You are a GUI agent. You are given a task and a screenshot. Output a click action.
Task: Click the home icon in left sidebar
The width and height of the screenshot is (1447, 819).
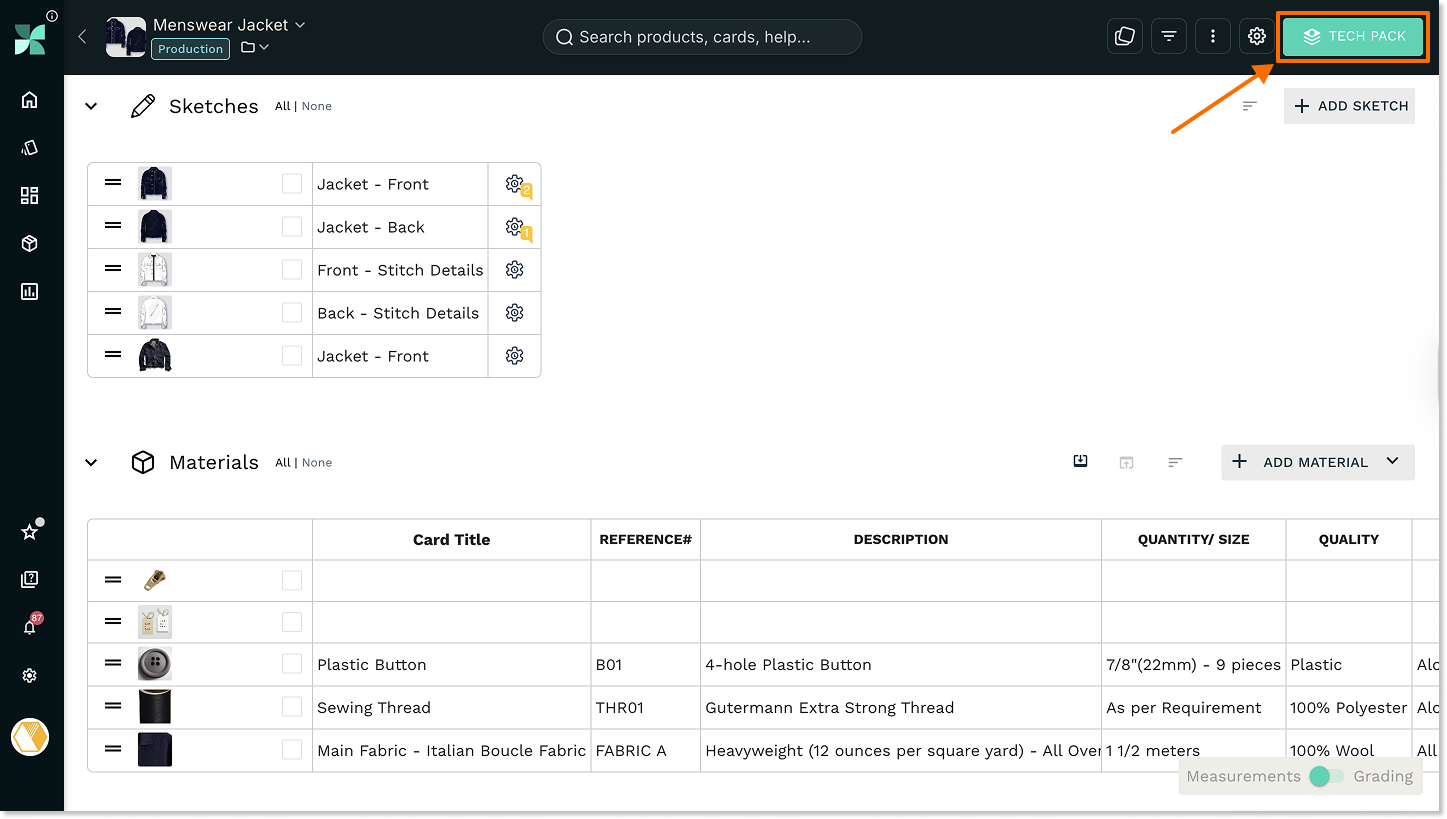pyautogui.click(x=29, y=99)
